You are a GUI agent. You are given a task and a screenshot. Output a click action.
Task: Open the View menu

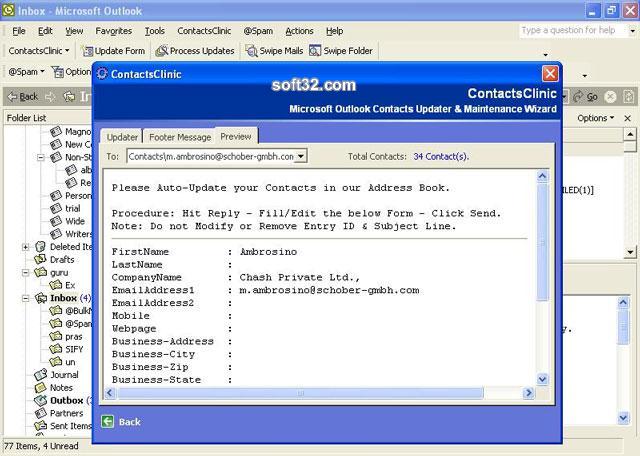click(74, 31)
